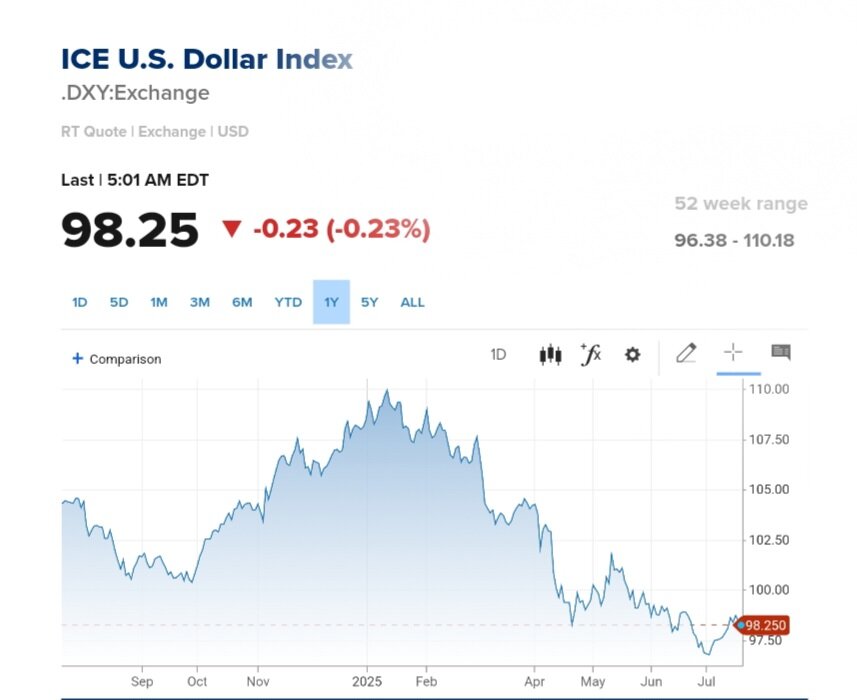Select the YTD range tab
This screenshot has width=857, height=700.
[288, 302]
